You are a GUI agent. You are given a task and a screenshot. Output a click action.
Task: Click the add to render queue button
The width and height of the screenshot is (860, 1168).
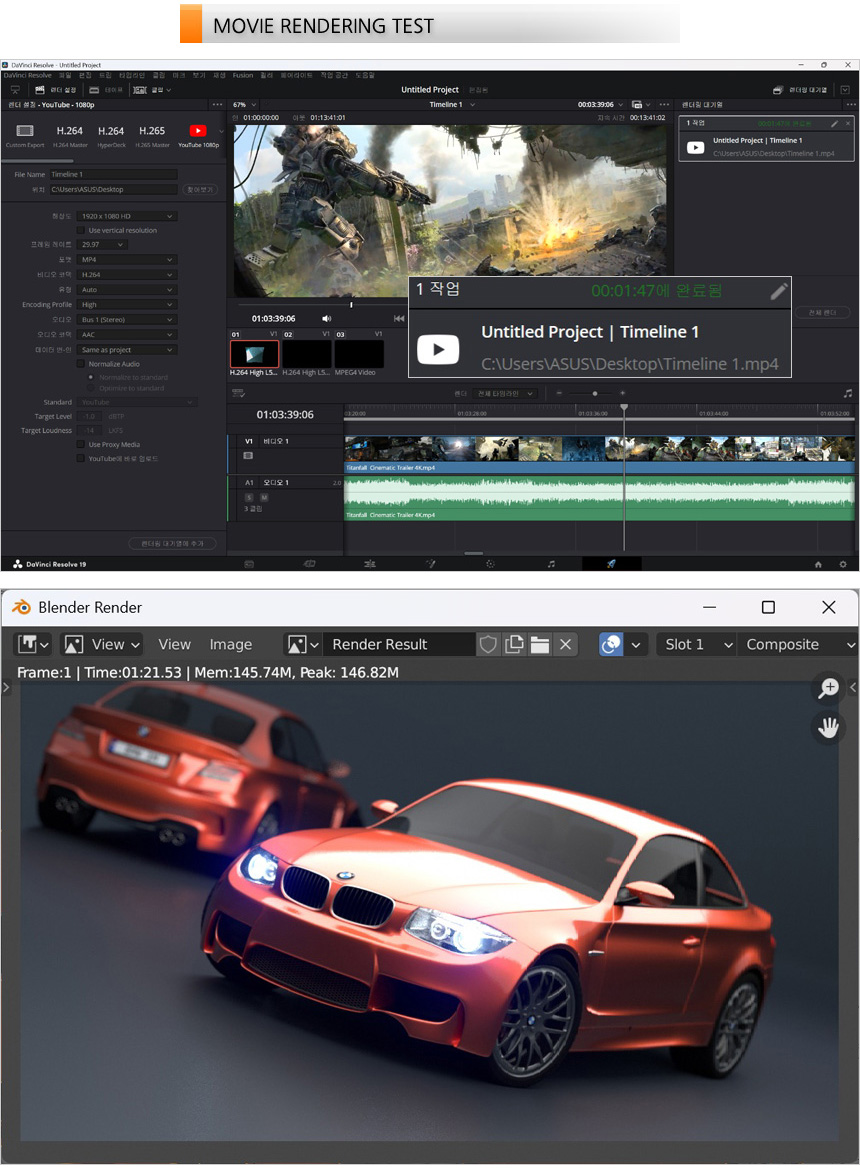click(x=172, y=543)
